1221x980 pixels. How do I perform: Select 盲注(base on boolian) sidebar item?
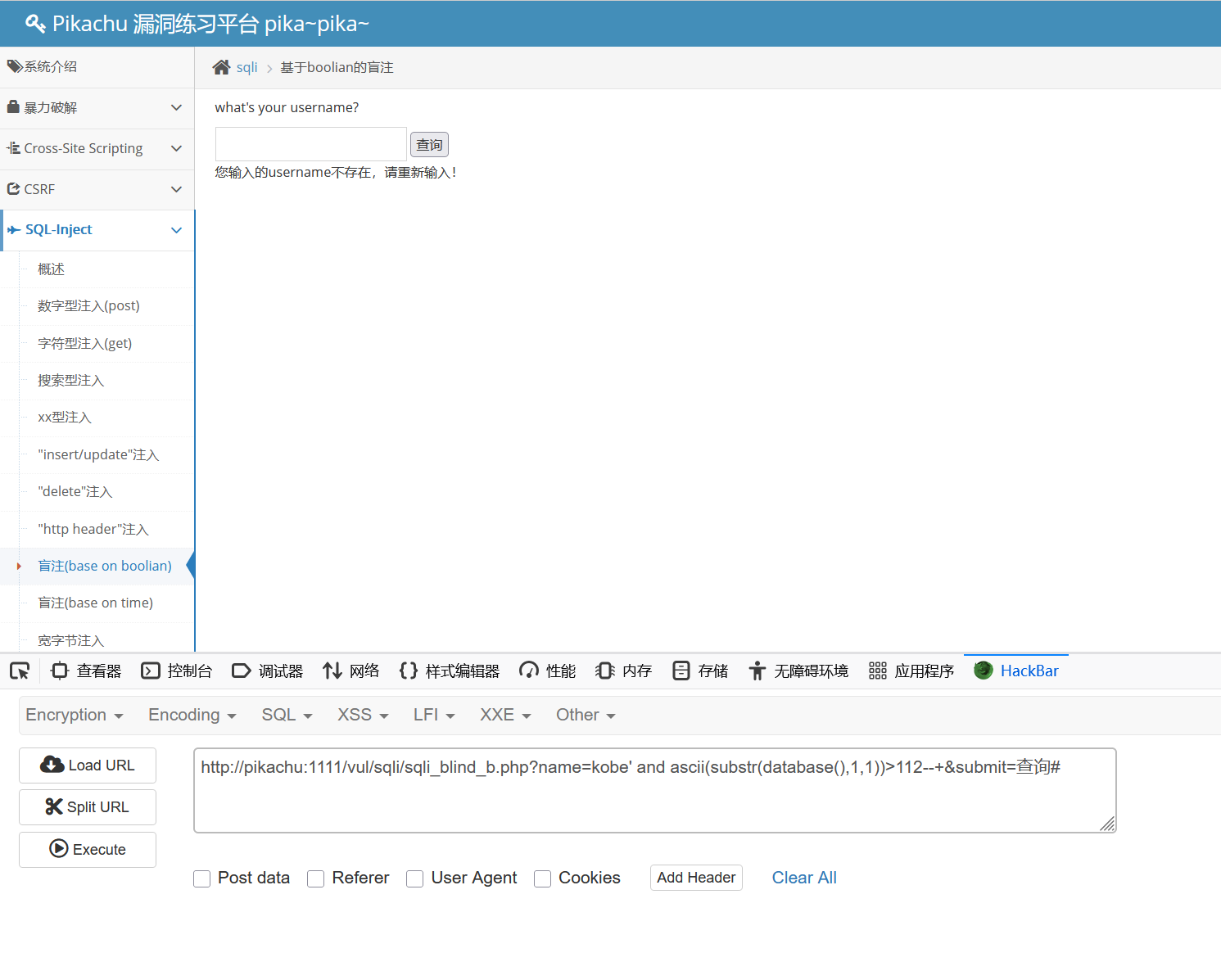pyautogui.click(x=105, y=567)
